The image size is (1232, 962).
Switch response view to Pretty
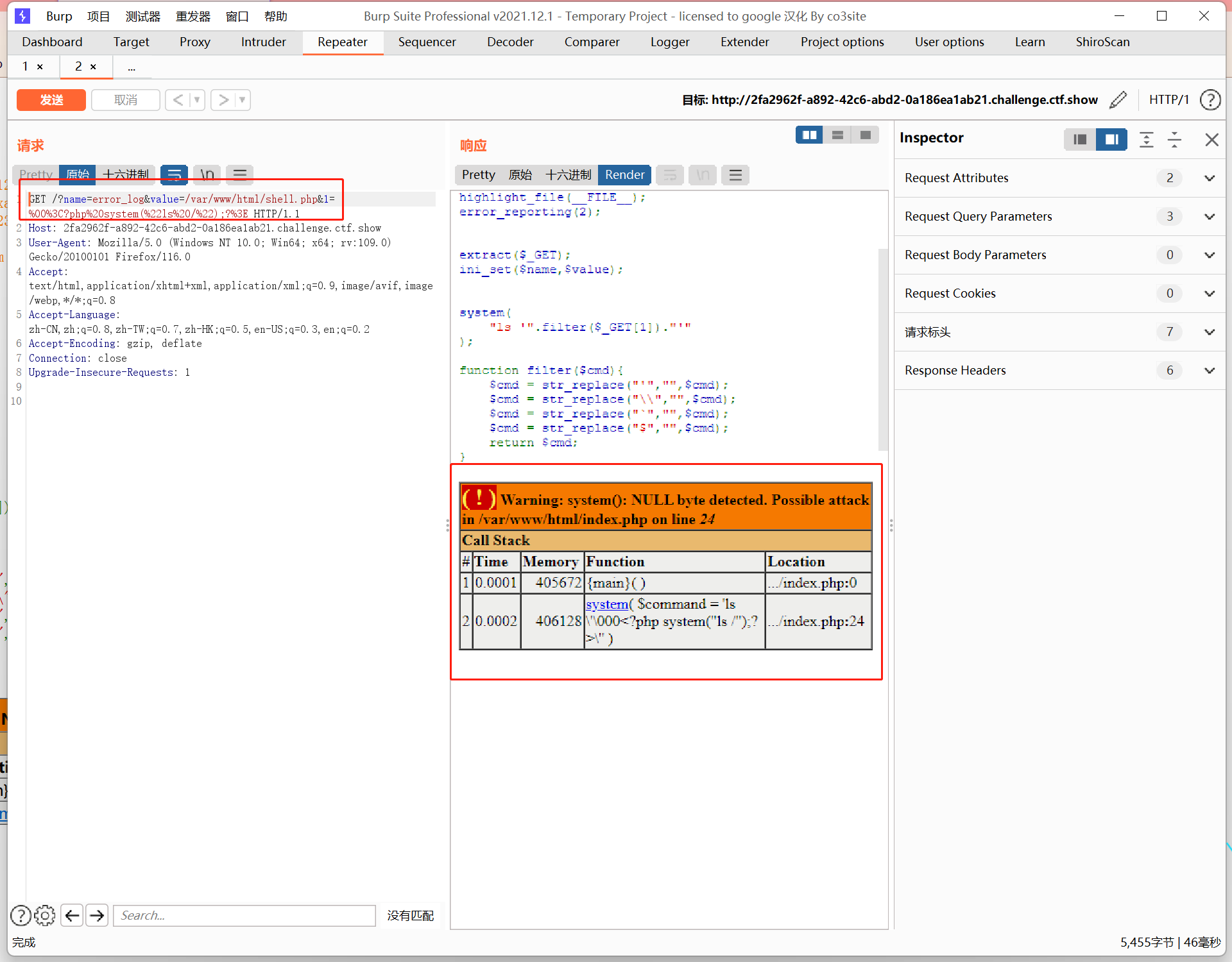point(479,174)
